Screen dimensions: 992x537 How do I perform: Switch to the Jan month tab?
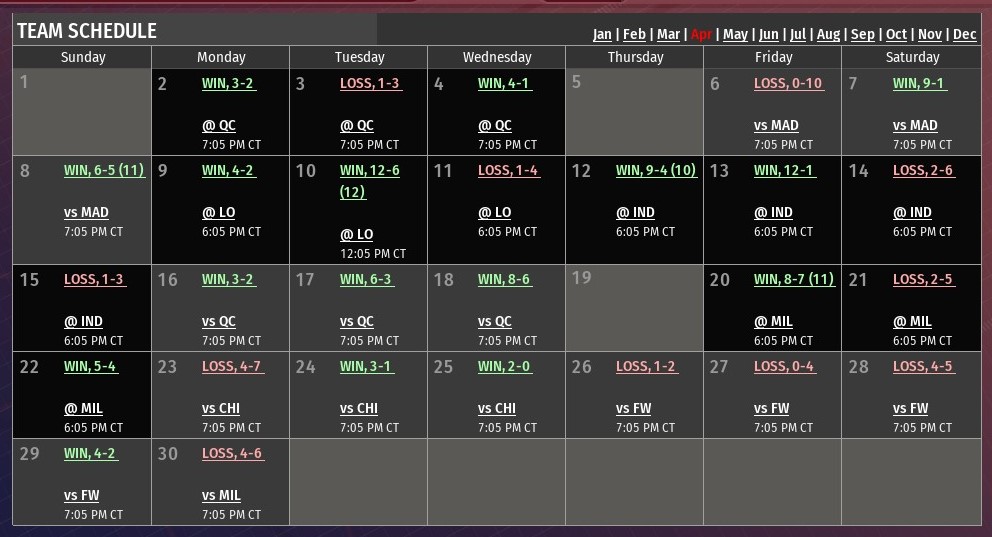click(602, 34)
